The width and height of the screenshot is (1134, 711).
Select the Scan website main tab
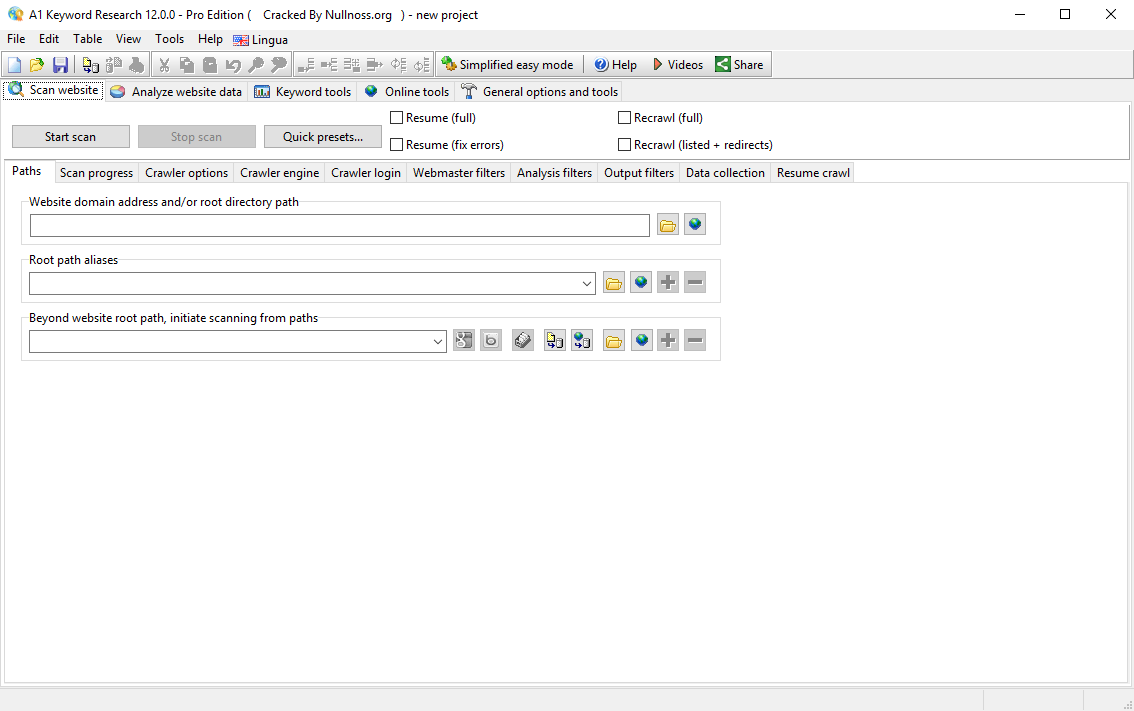tap(54, 90)
